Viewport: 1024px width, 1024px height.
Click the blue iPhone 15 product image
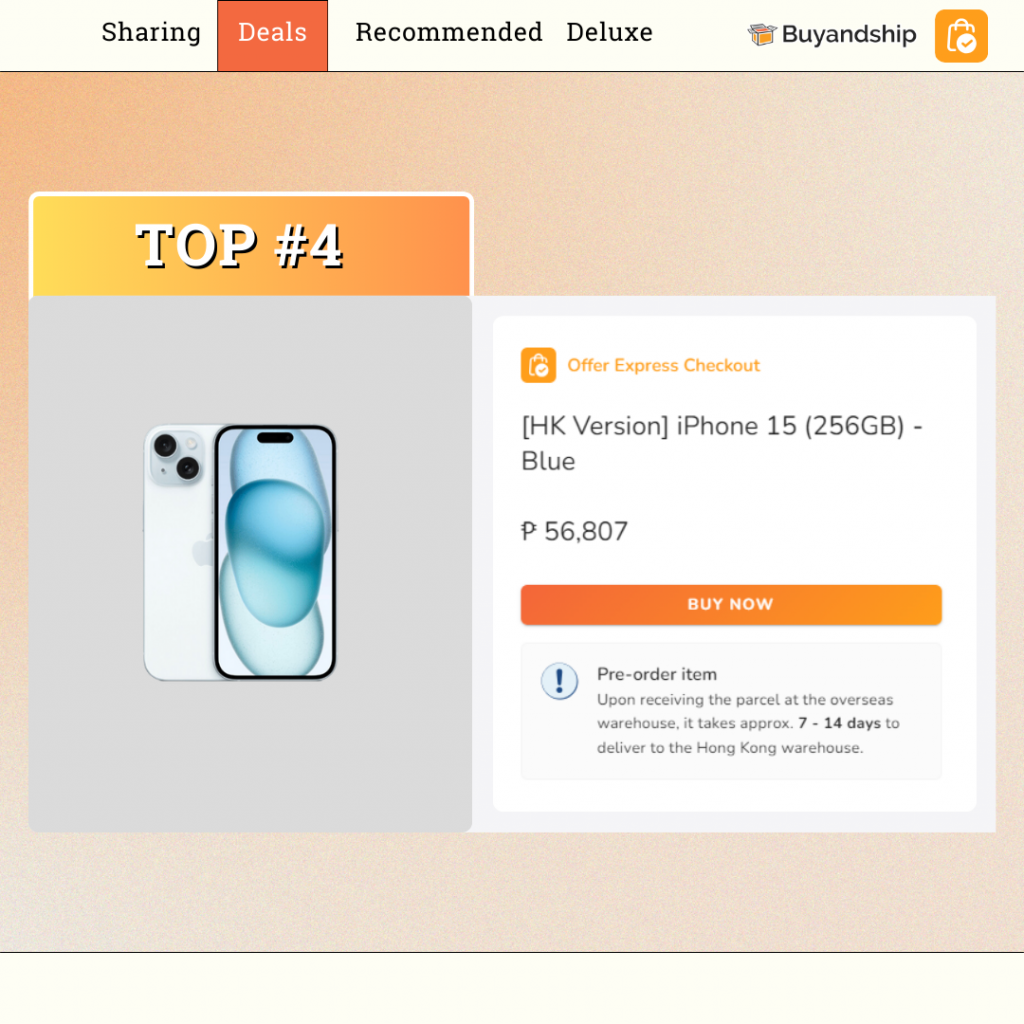[x=240, y=552]
